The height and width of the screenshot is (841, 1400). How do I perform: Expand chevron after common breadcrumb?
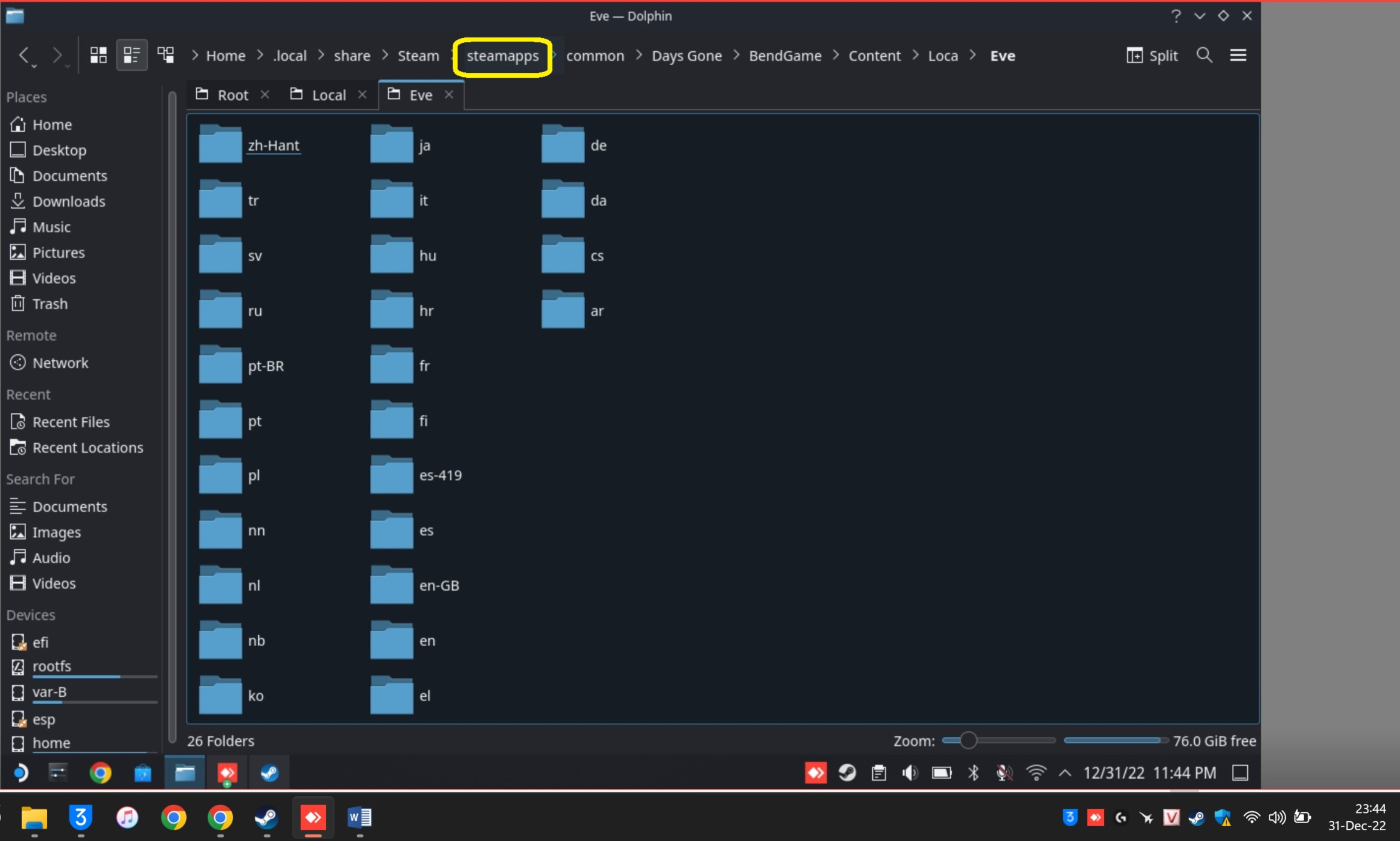pos(639,55)
